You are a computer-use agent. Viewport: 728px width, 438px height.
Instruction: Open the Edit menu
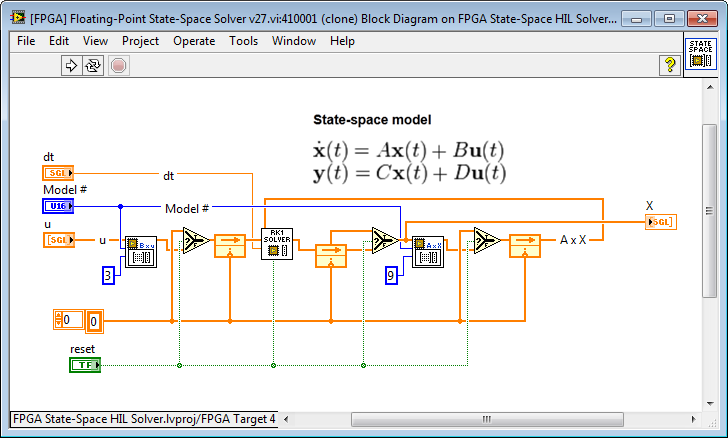(59, 41)
